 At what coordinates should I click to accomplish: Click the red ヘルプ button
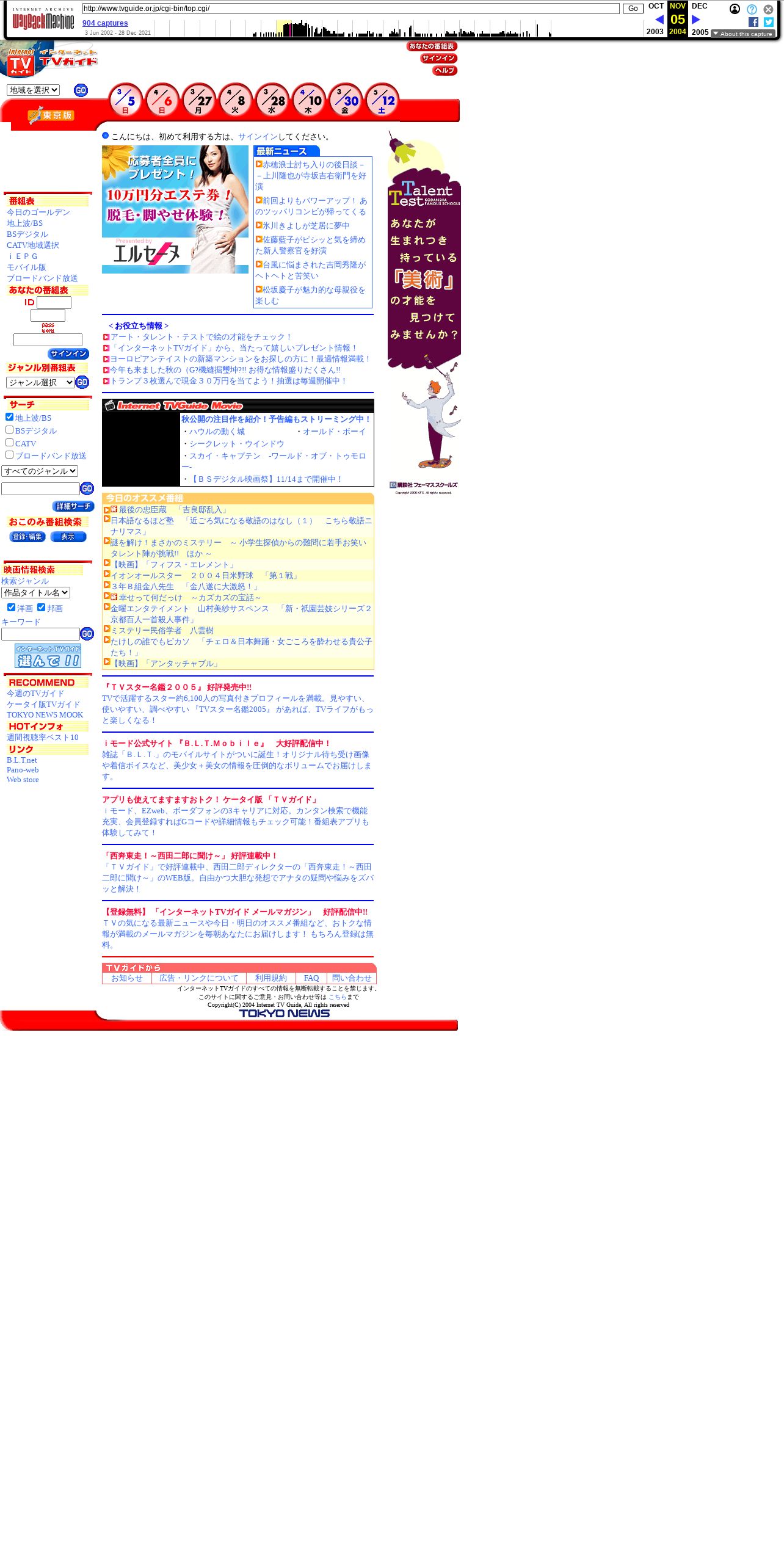[x=445, y=71]
